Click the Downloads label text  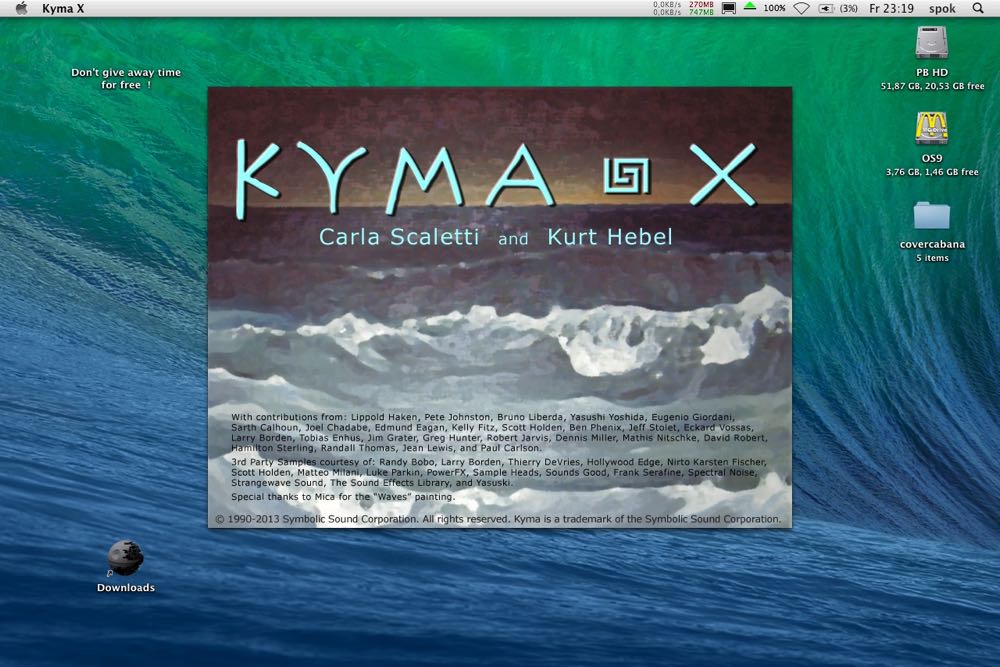pos(126,588)
